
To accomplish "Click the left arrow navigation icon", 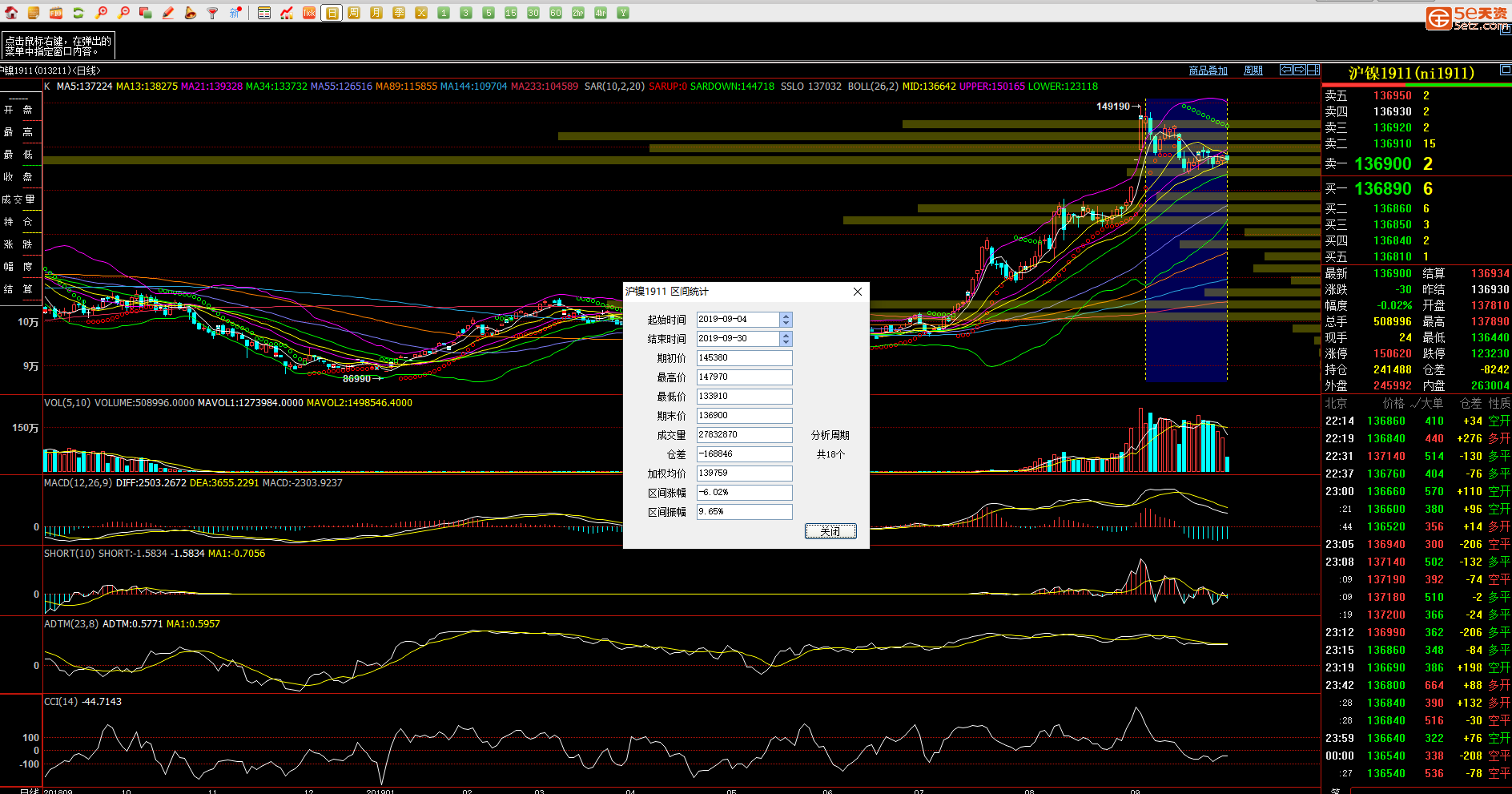I will click(x=1285, y=70).
